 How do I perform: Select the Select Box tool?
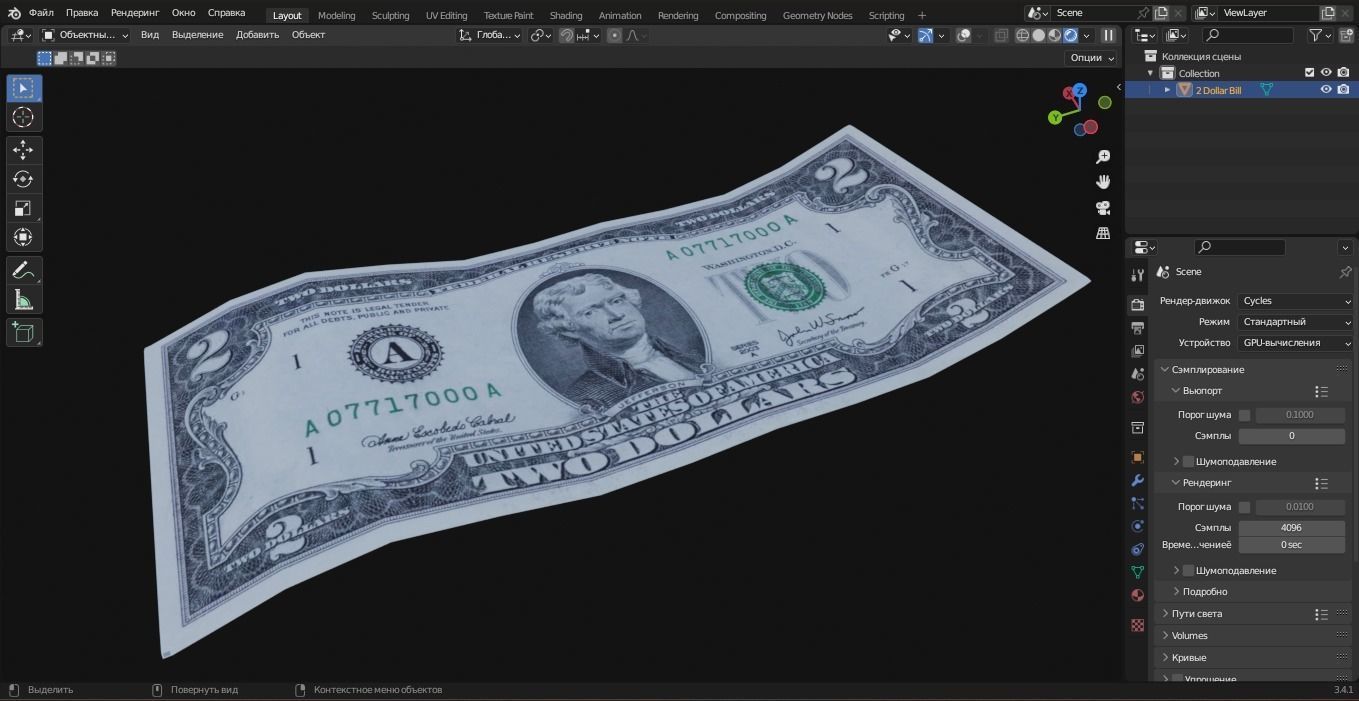click(x=24, y=88)
